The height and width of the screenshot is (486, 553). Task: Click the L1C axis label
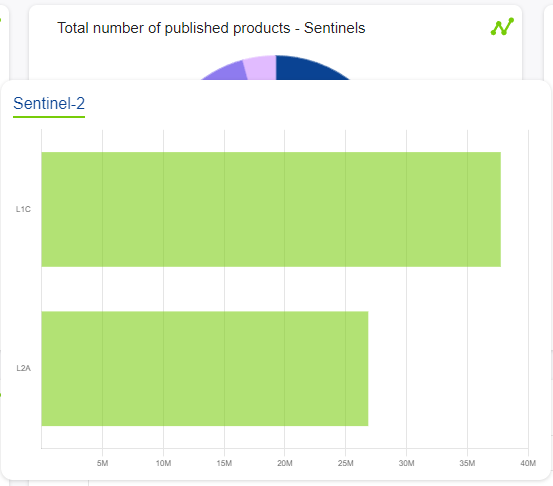[23, 209]
